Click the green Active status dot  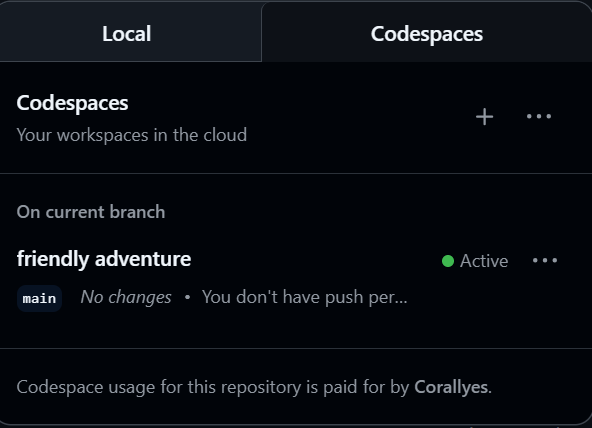point(448,261)
